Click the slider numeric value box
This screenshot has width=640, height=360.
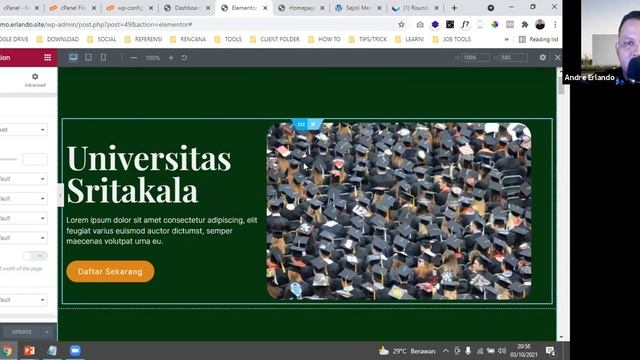pos(35,160)
